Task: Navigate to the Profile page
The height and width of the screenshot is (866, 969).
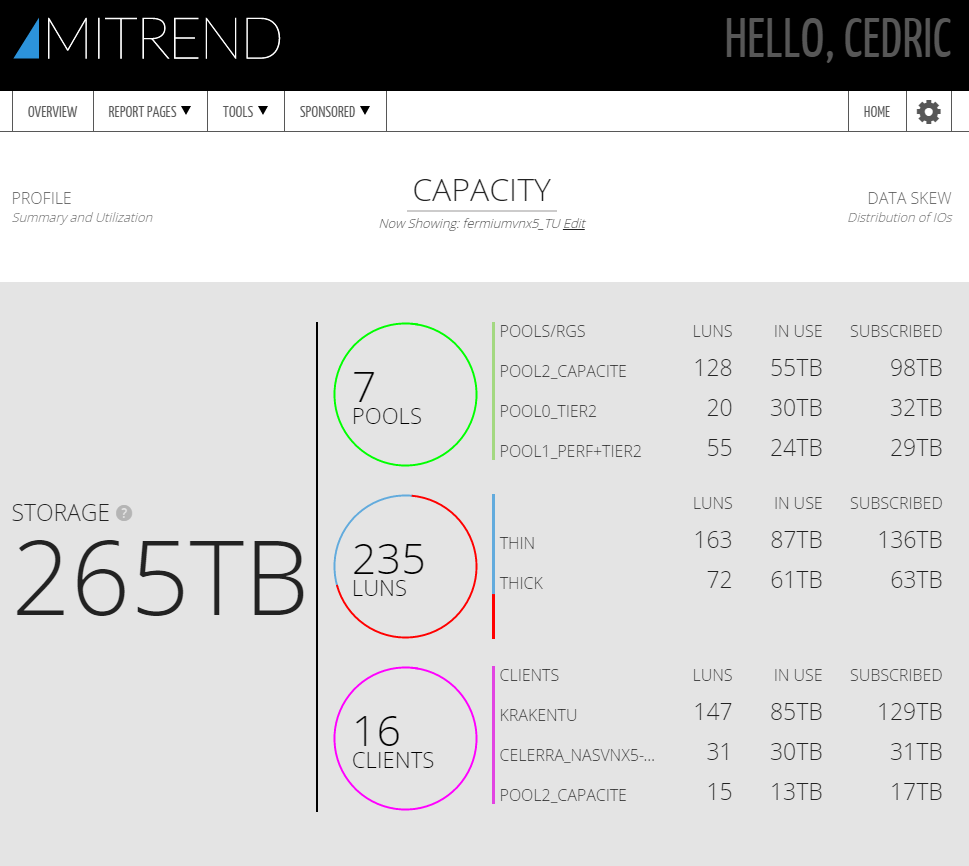Action: [42, 199]
